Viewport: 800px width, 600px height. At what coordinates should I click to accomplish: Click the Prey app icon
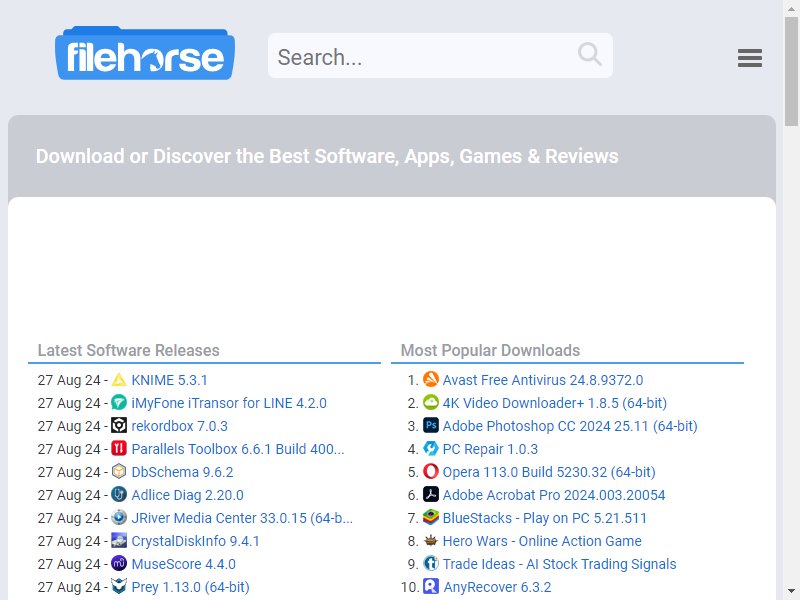[119, 586]
